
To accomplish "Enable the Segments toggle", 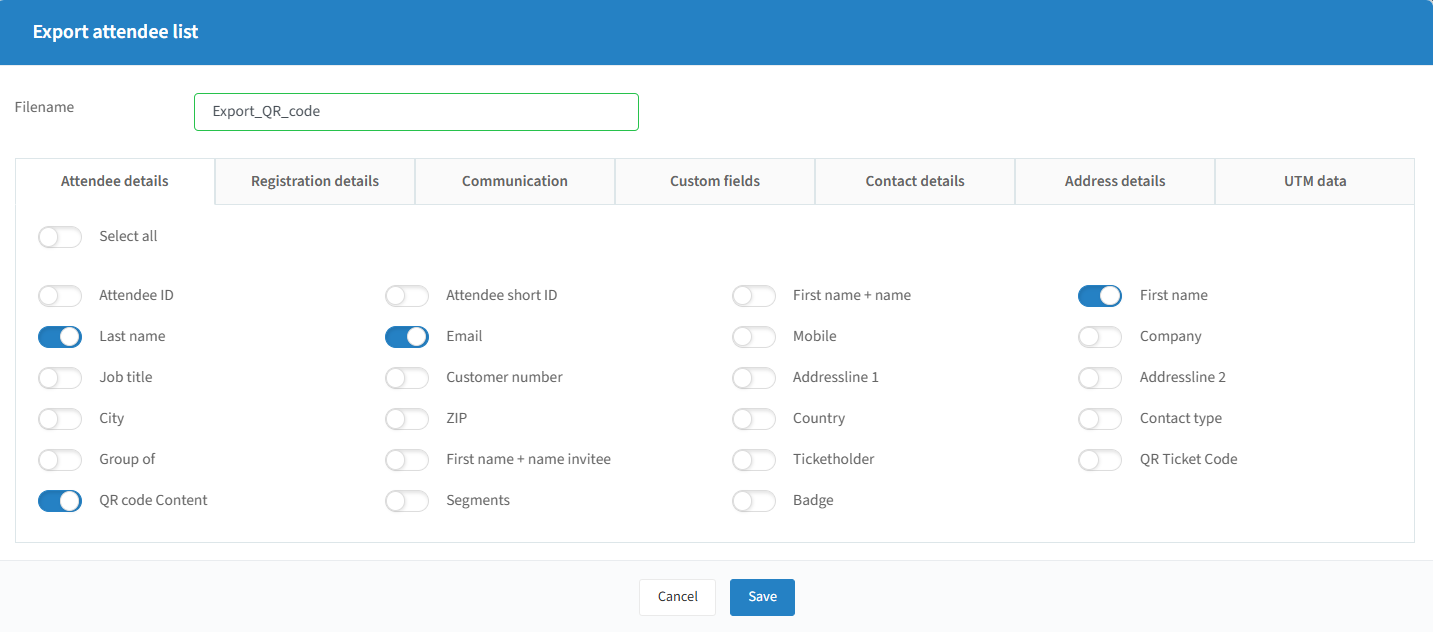I will click(x=407, y=501).
